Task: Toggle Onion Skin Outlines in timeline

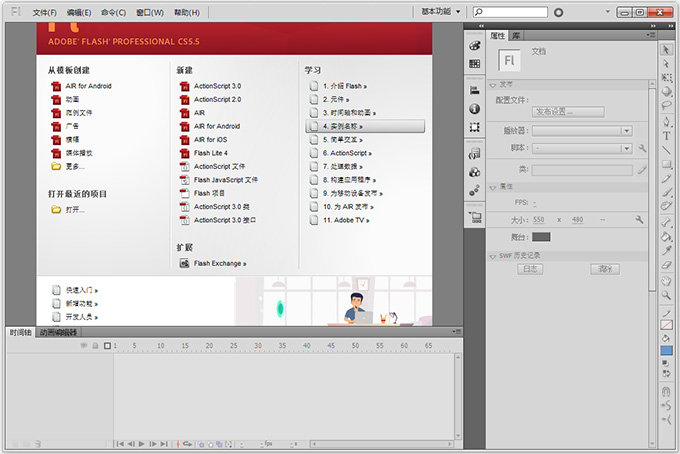Action: pos(210,444)
